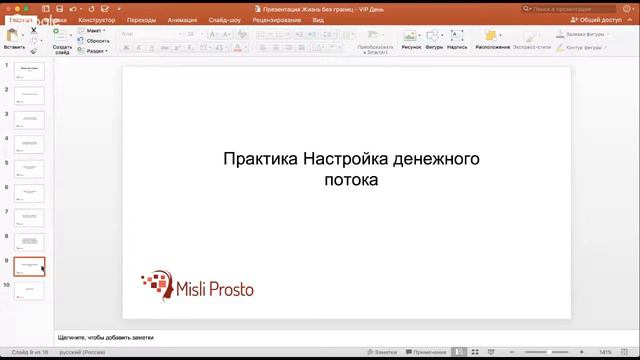Select slide 5 thumbnail
Viewport: 640px width, 360px height.
click(29, 169)
